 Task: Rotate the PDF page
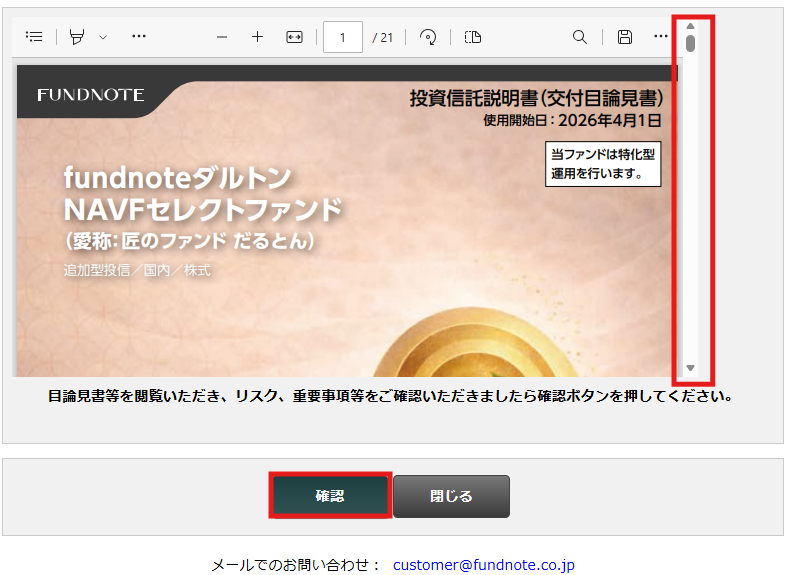tap(428, 37)
